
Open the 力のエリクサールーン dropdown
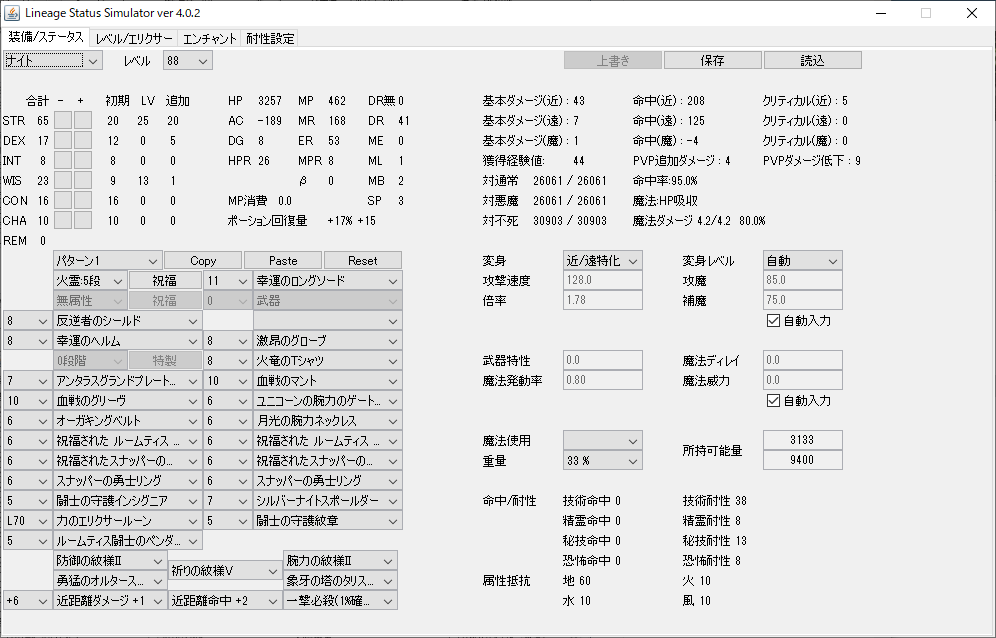point(128,521)
